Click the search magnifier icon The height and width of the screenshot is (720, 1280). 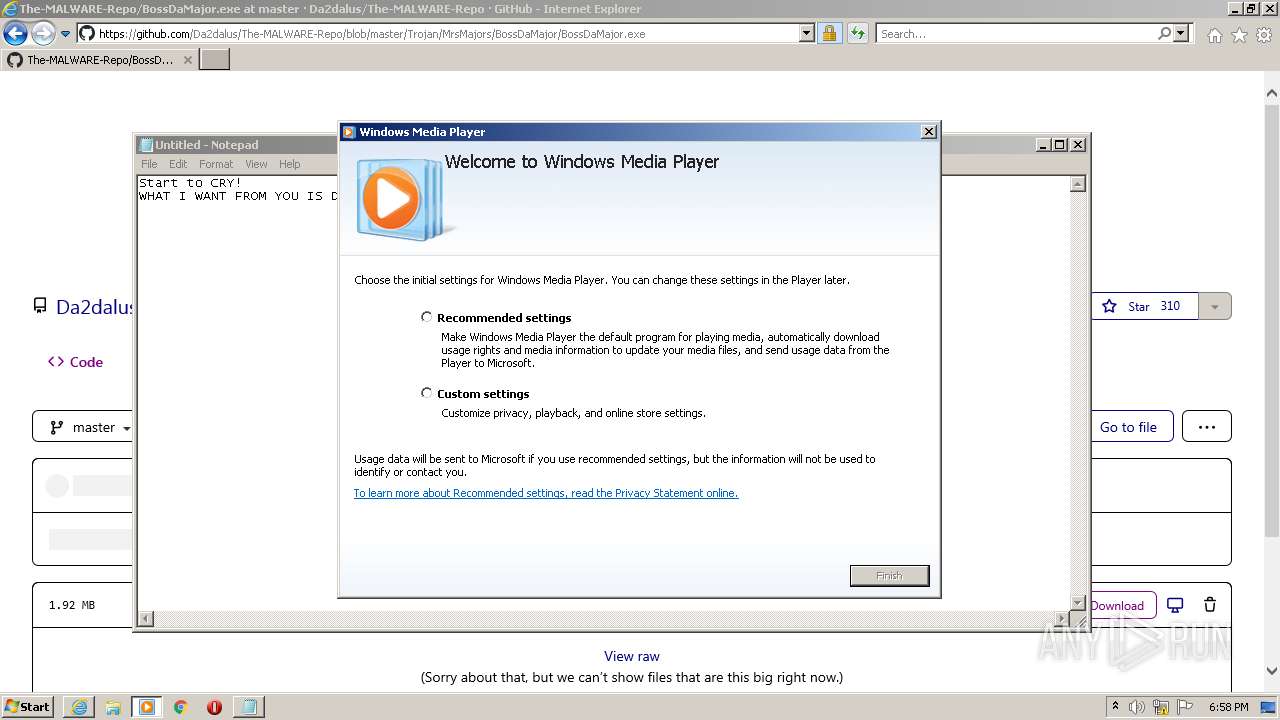pos(1164,33)
